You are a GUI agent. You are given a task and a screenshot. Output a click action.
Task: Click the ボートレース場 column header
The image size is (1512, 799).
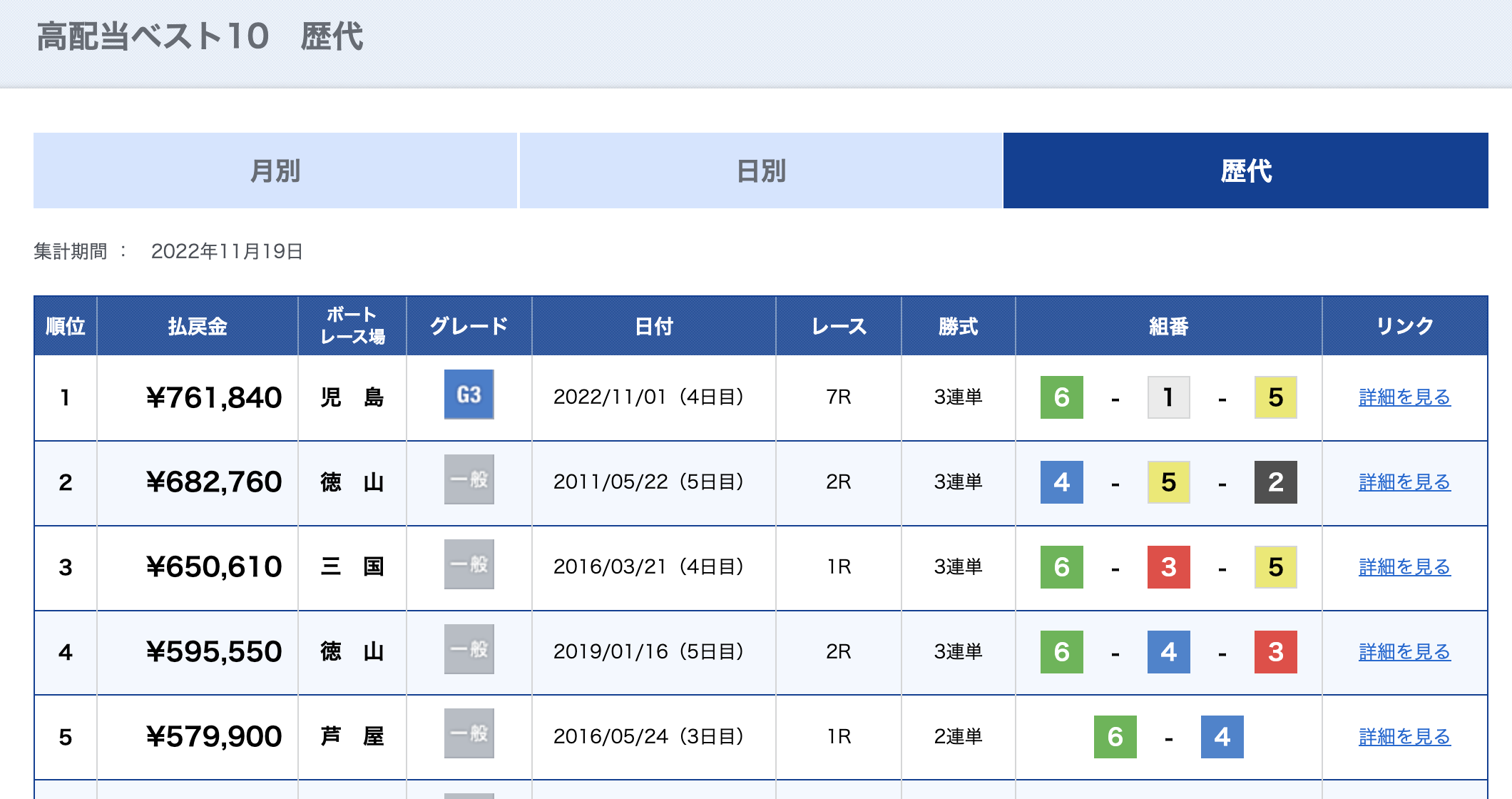point(352,326)
